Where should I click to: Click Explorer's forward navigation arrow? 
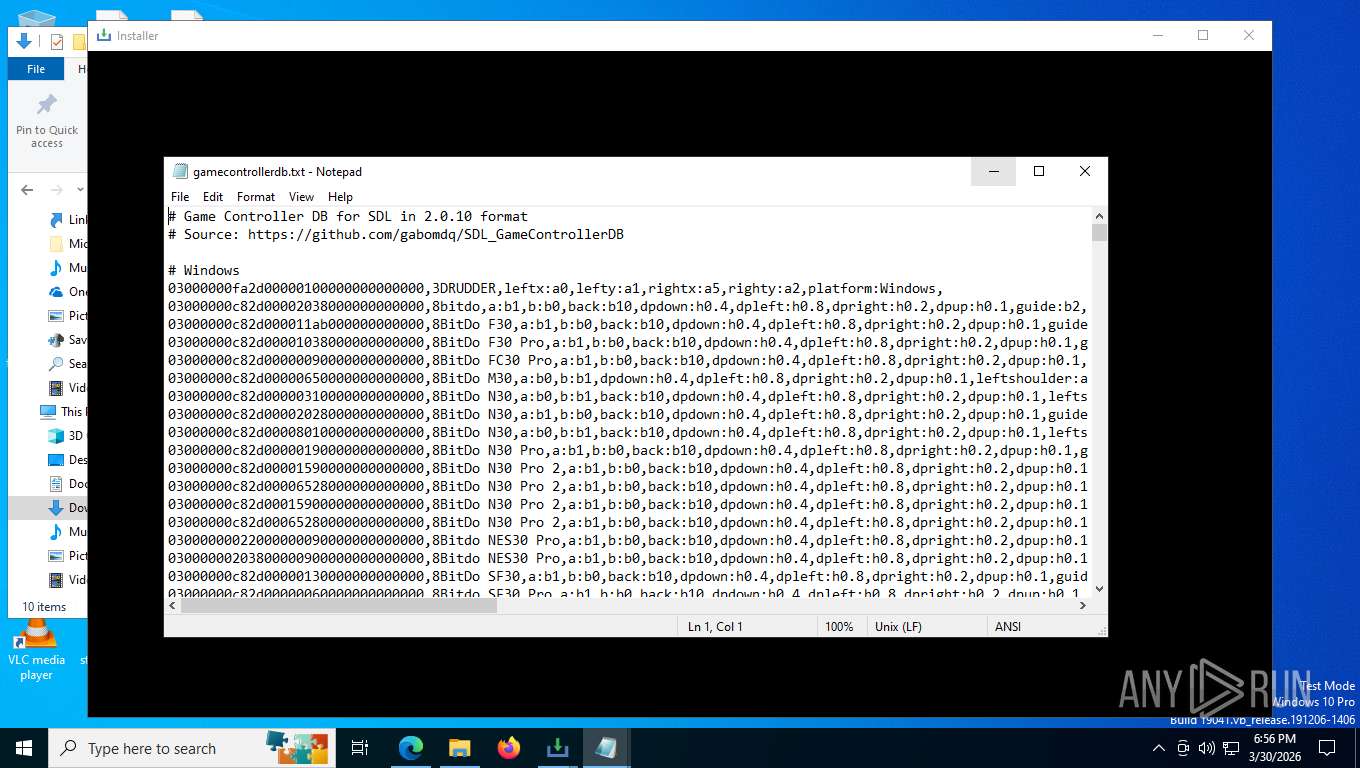tap(58, 190)
